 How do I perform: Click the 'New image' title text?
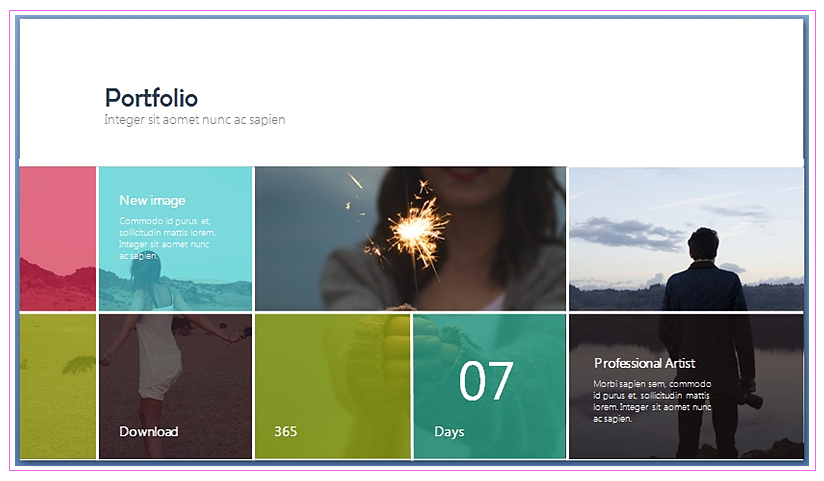pyautogui.click(x=152, y=200)
